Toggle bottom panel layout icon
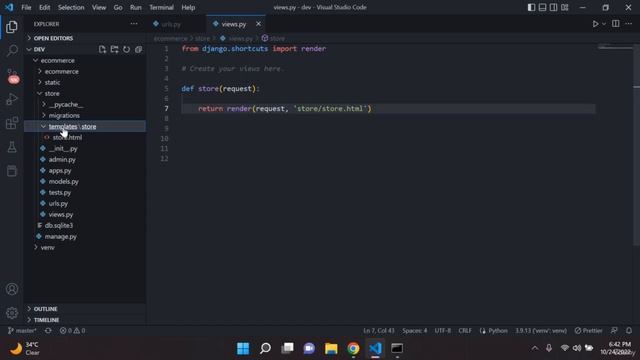 pyautogui.click(x=542, y=7)
